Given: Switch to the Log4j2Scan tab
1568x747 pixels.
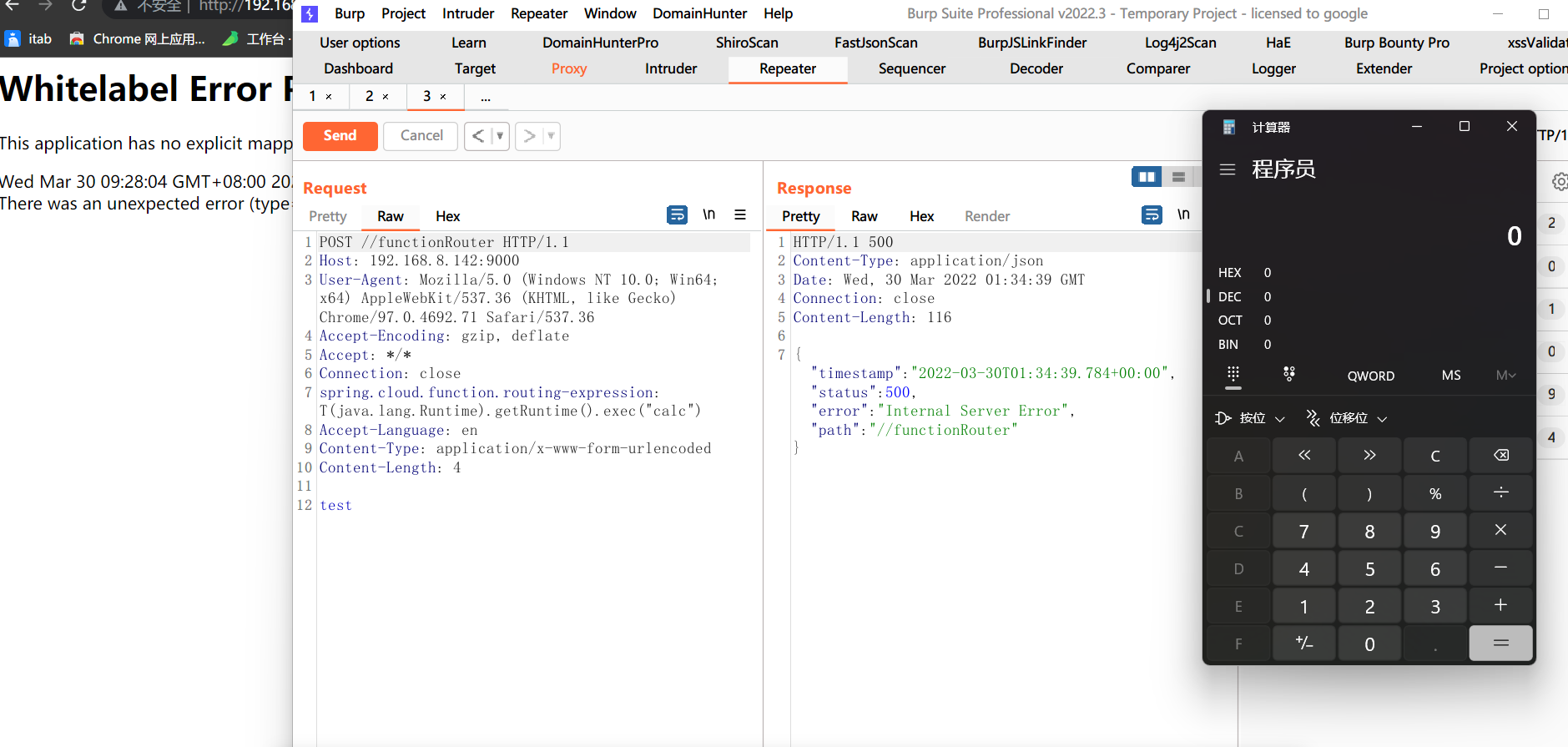Looking at the screenshot, I should tap(1180, 43).
